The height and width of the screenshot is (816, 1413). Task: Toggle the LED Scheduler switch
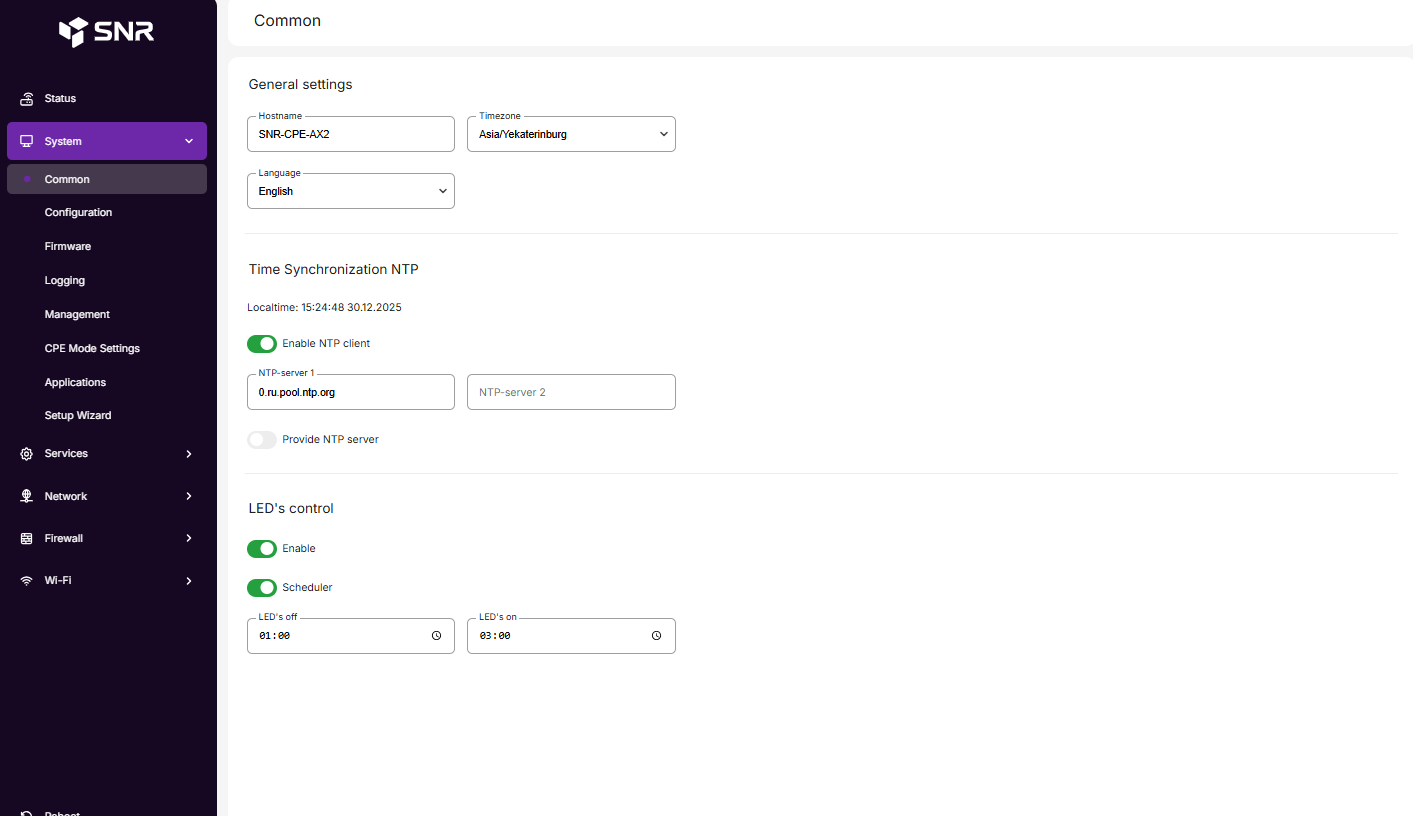[x=262, y=588]
